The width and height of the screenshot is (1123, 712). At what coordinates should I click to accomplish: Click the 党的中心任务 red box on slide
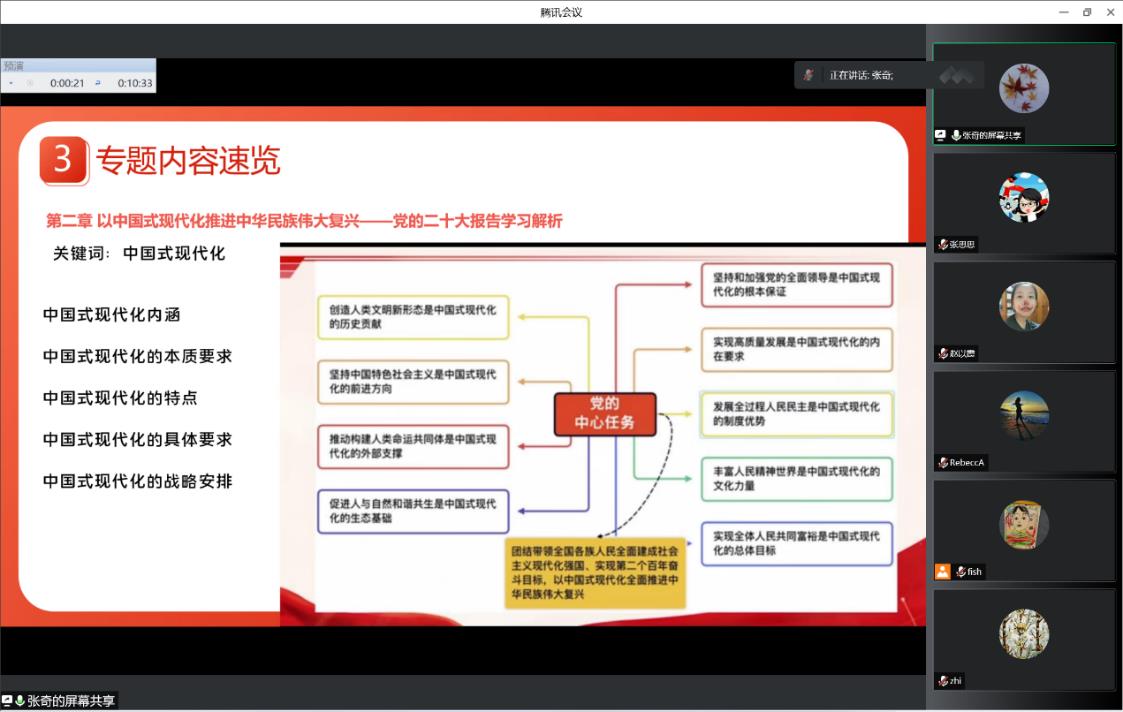(x=604, y=413)
